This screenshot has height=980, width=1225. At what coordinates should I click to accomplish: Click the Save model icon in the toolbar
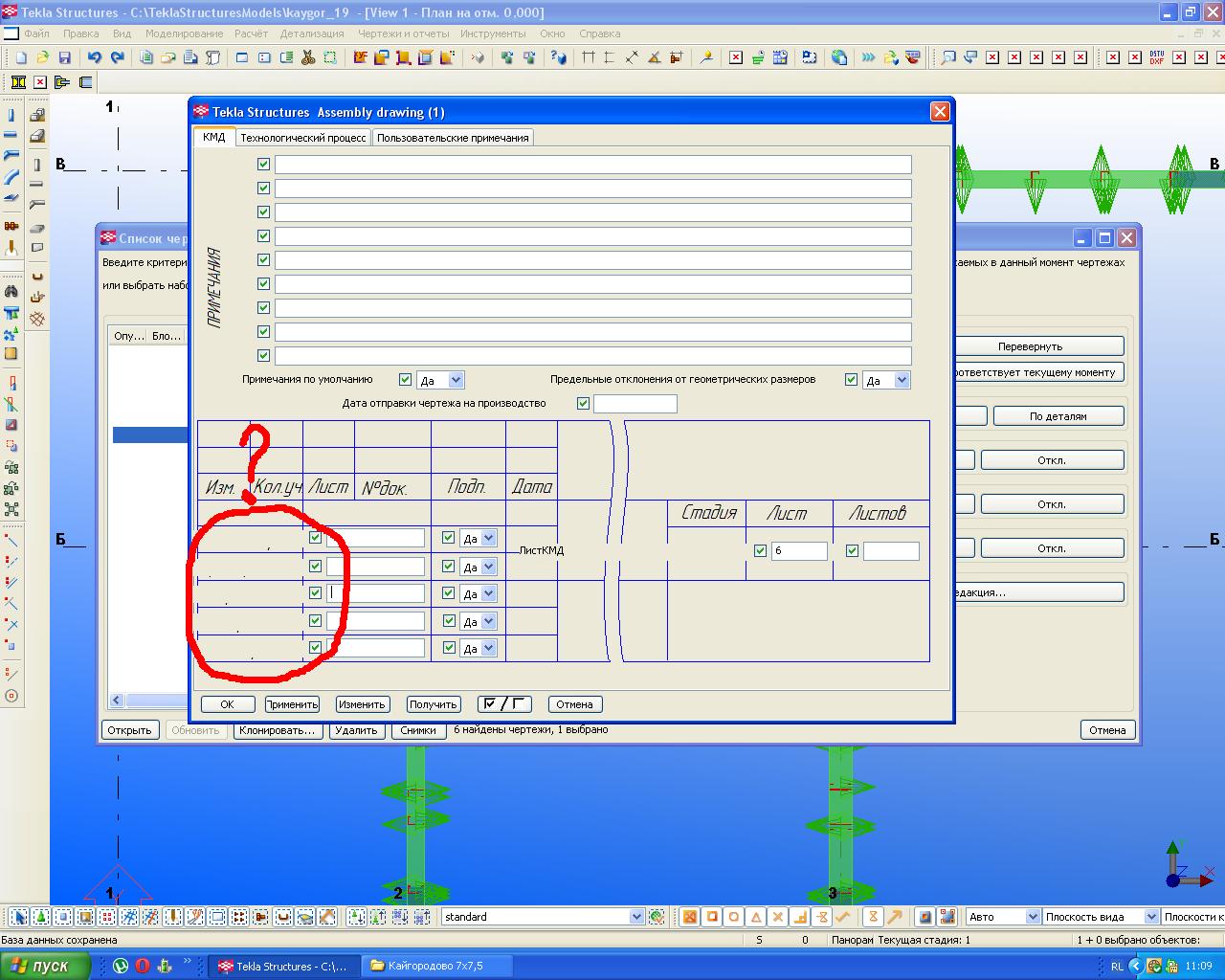pyautogui.click(x=65, y=57)
